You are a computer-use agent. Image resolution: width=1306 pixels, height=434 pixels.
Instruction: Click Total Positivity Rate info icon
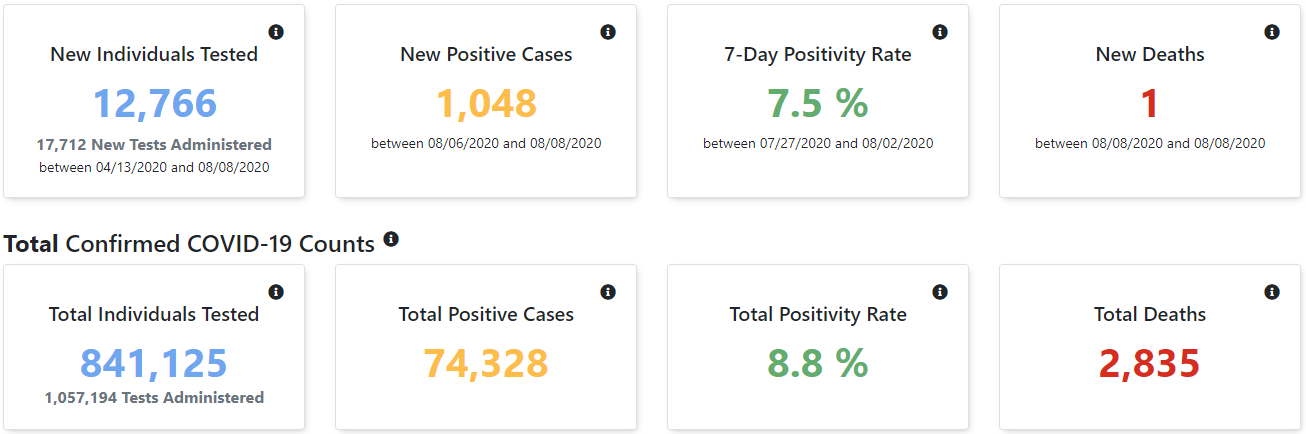click(x=940, y=292)
